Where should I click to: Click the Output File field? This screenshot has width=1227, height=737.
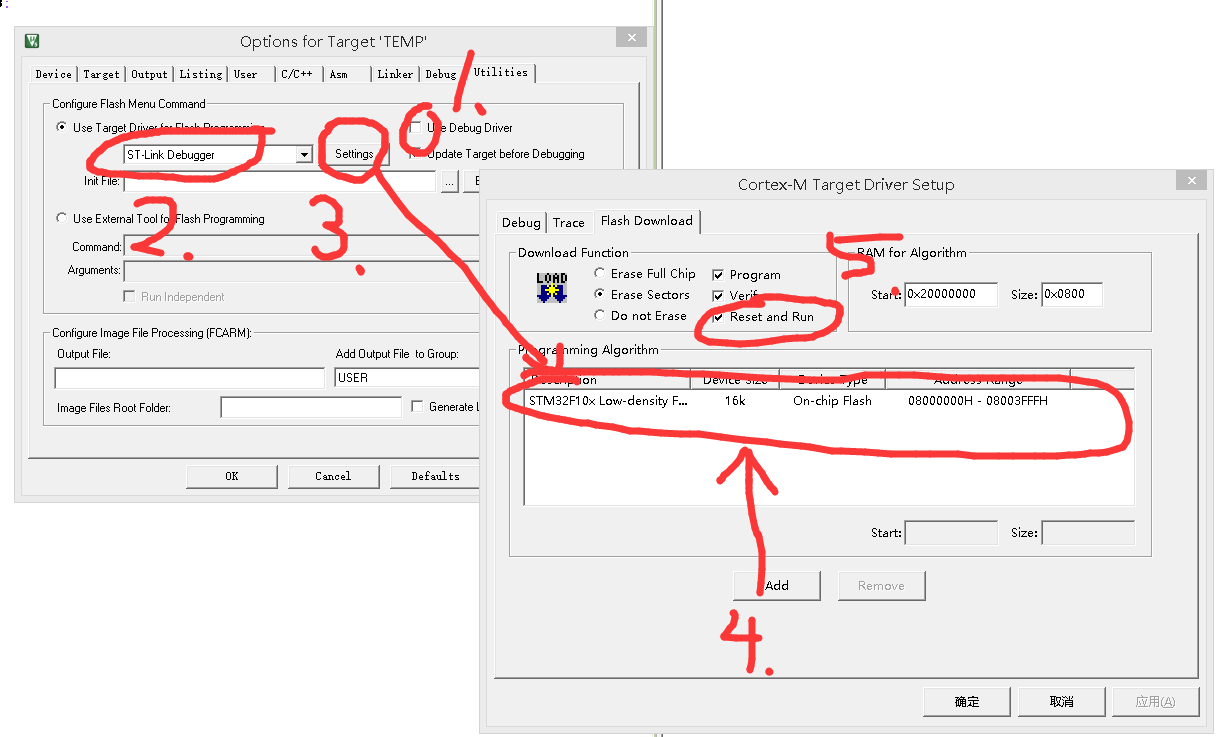(x=189, y=378)
